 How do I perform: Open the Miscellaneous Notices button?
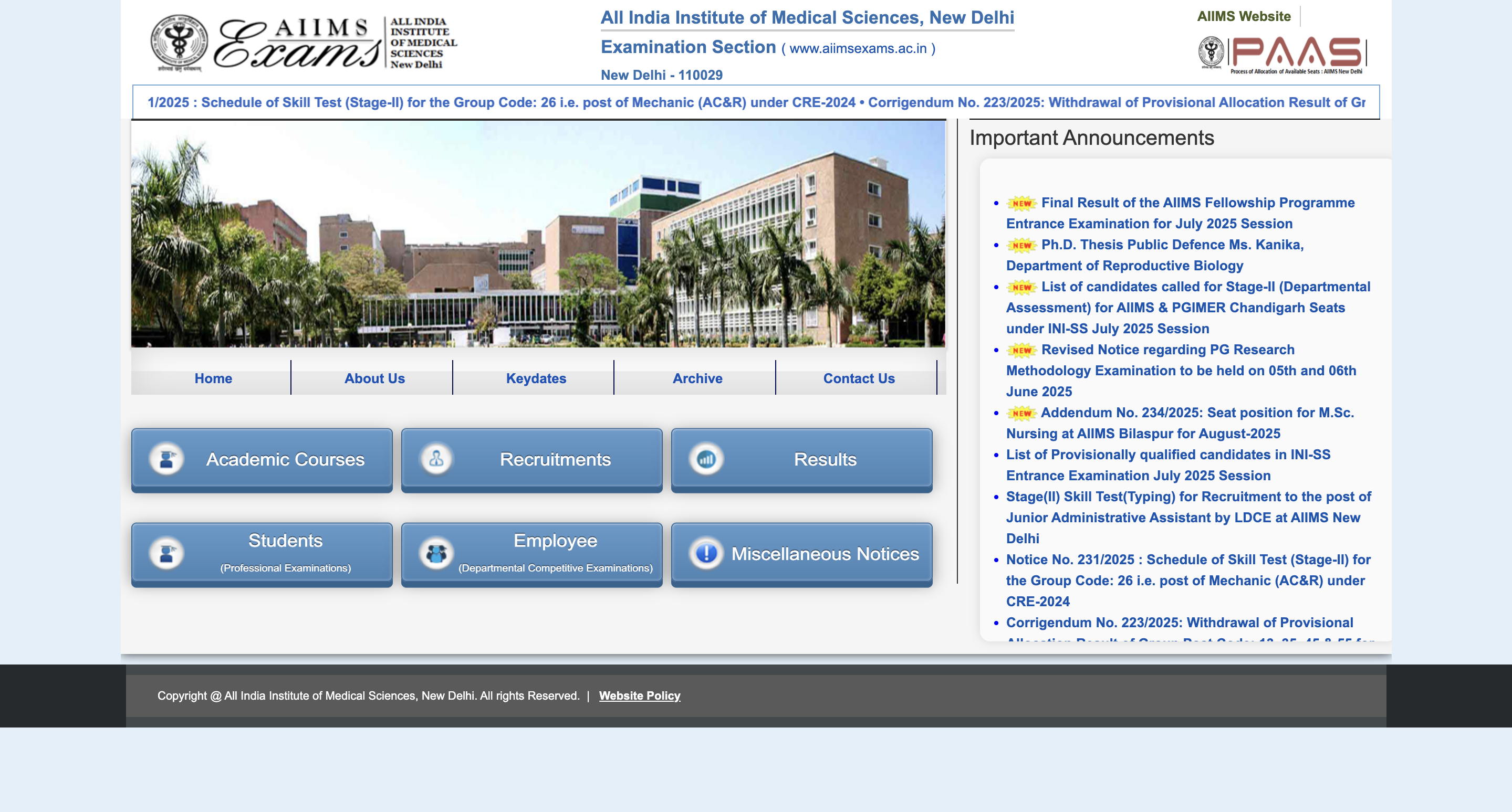[802, 554]
